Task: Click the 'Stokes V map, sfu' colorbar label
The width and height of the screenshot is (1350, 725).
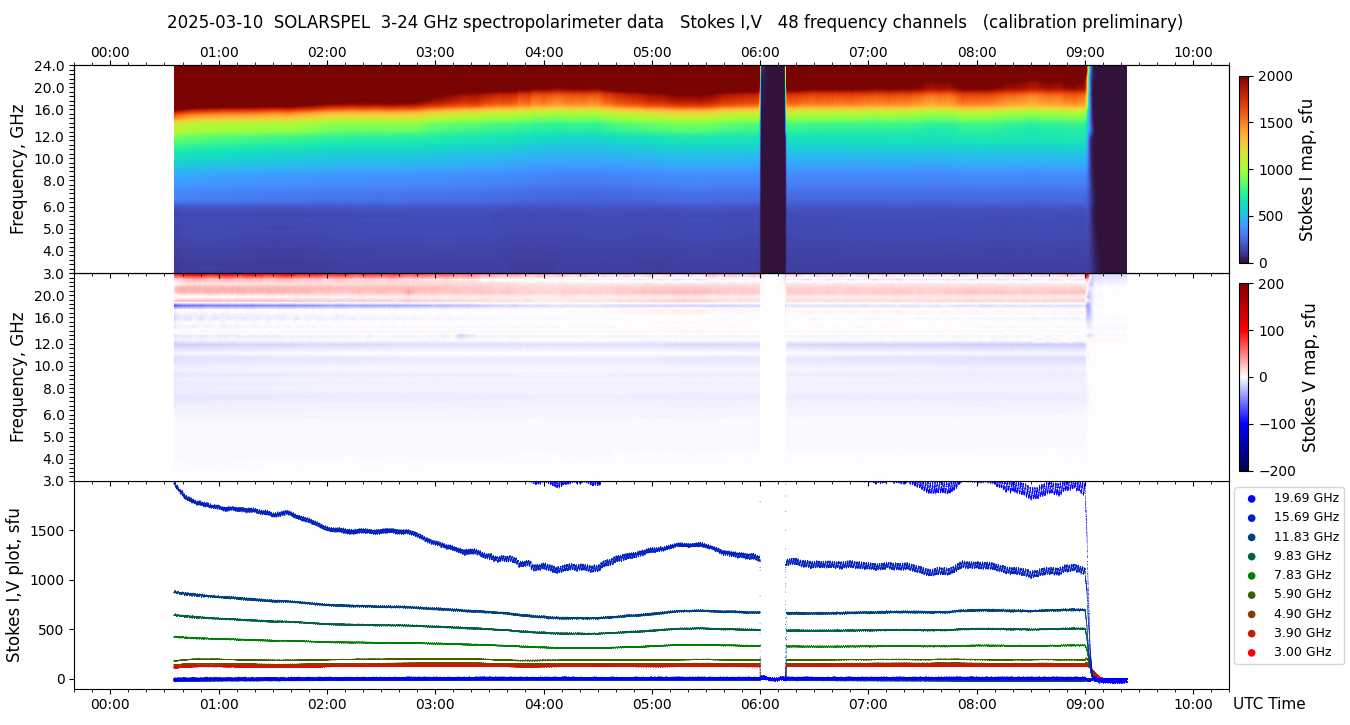Action: click(1308, 377)
